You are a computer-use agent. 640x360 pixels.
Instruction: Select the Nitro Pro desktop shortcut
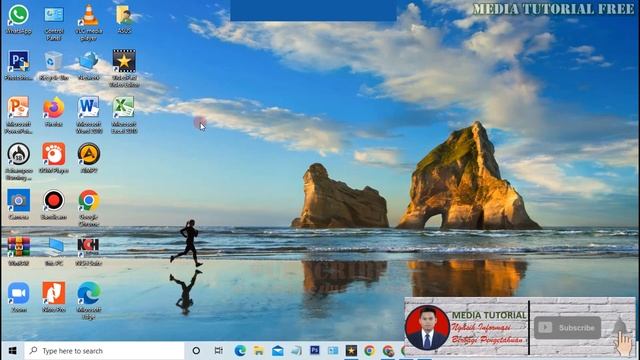53,298
